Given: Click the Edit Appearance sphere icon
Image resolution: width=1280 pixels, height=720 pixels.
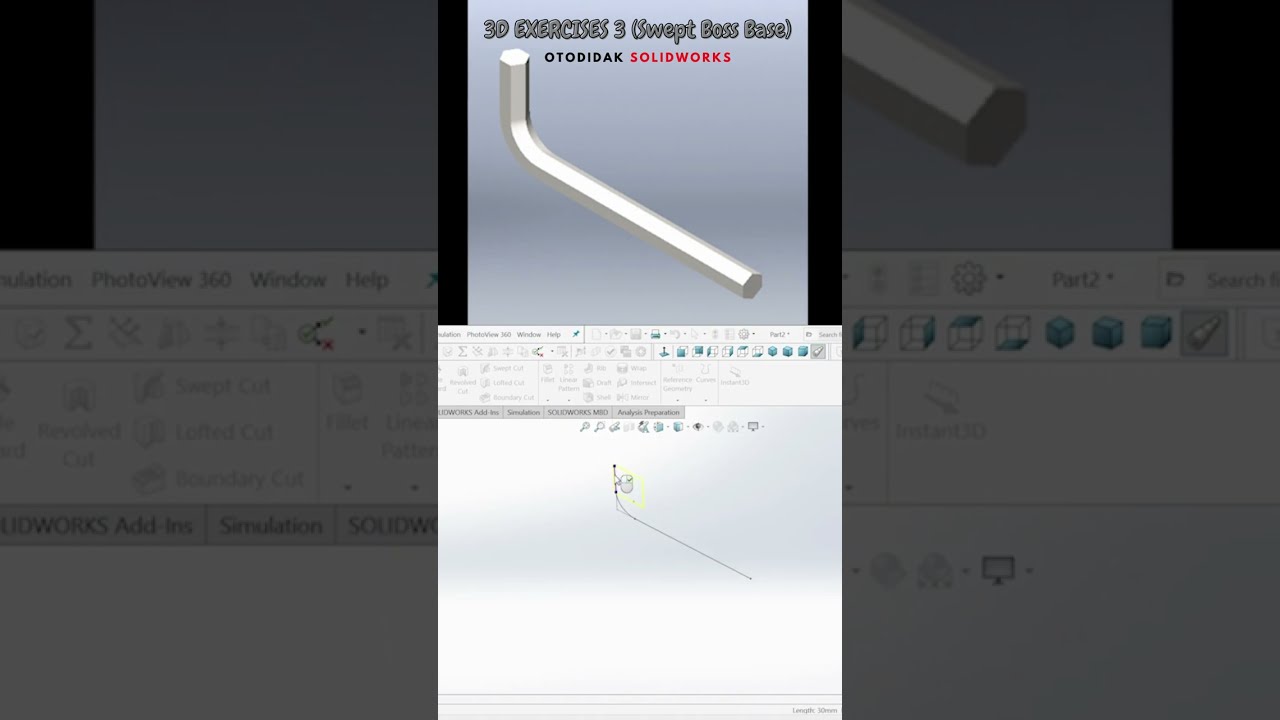Looking at the screenshot, I should (x=717, y=427).
